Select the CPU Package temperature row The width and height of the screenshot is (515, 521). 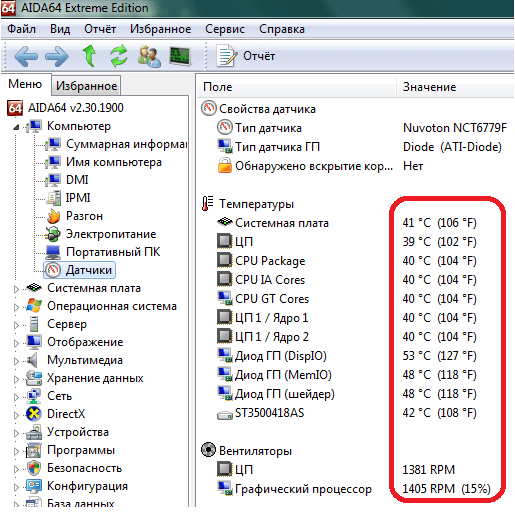click(347, 261)
